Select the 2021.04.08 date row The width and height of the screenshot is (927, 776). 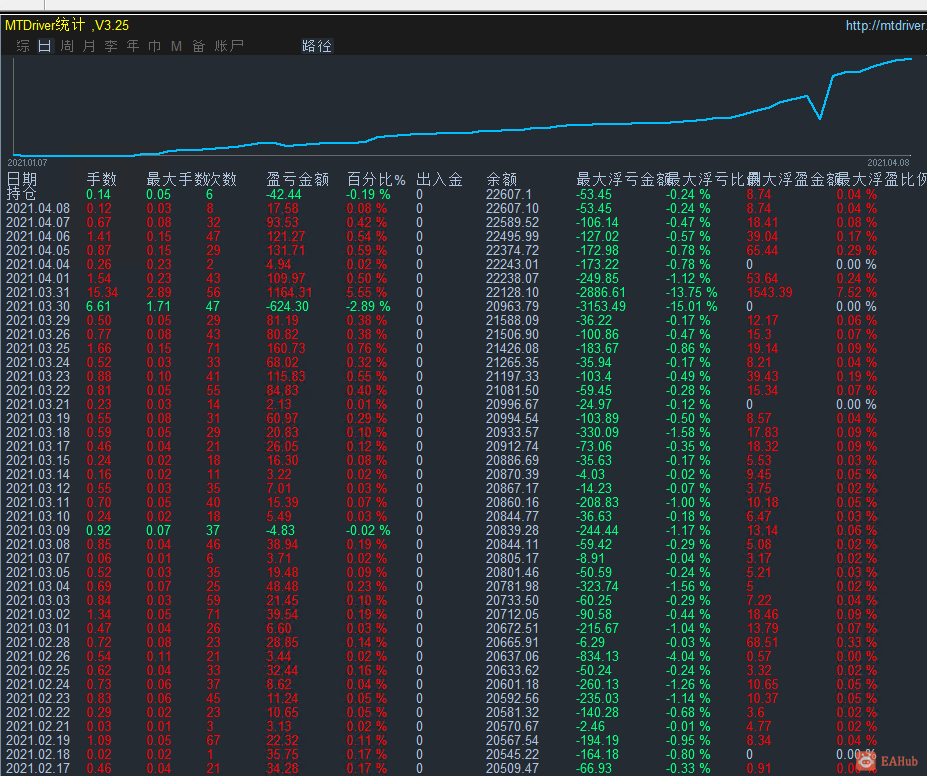click(x=38, y=209)
